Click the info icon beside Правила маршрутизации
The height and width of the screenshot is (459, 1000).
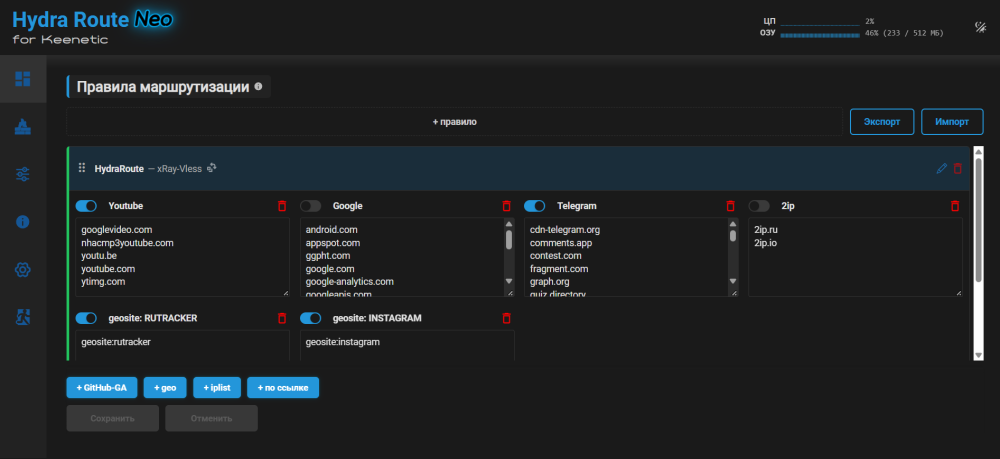tap(258, 86)
